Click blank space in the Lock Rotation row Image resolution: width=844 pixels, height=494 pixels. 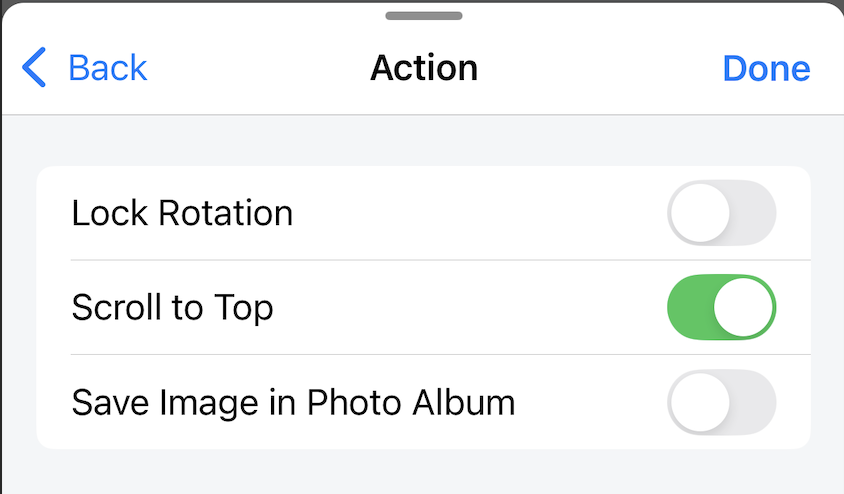click(480, 213)
